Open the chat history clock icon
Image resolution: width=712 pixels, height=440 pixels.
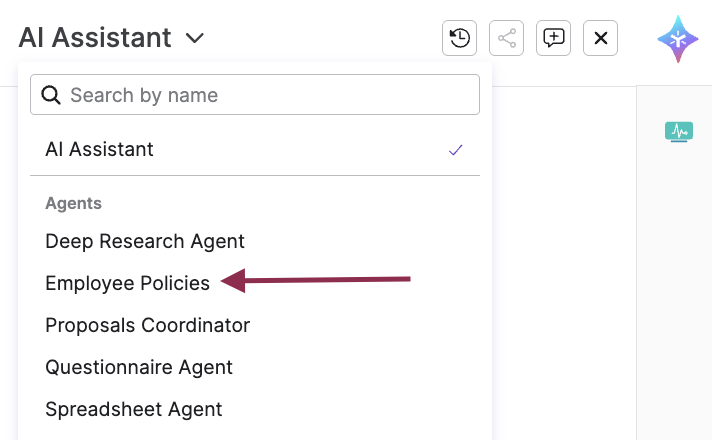(x=459, y=39)
